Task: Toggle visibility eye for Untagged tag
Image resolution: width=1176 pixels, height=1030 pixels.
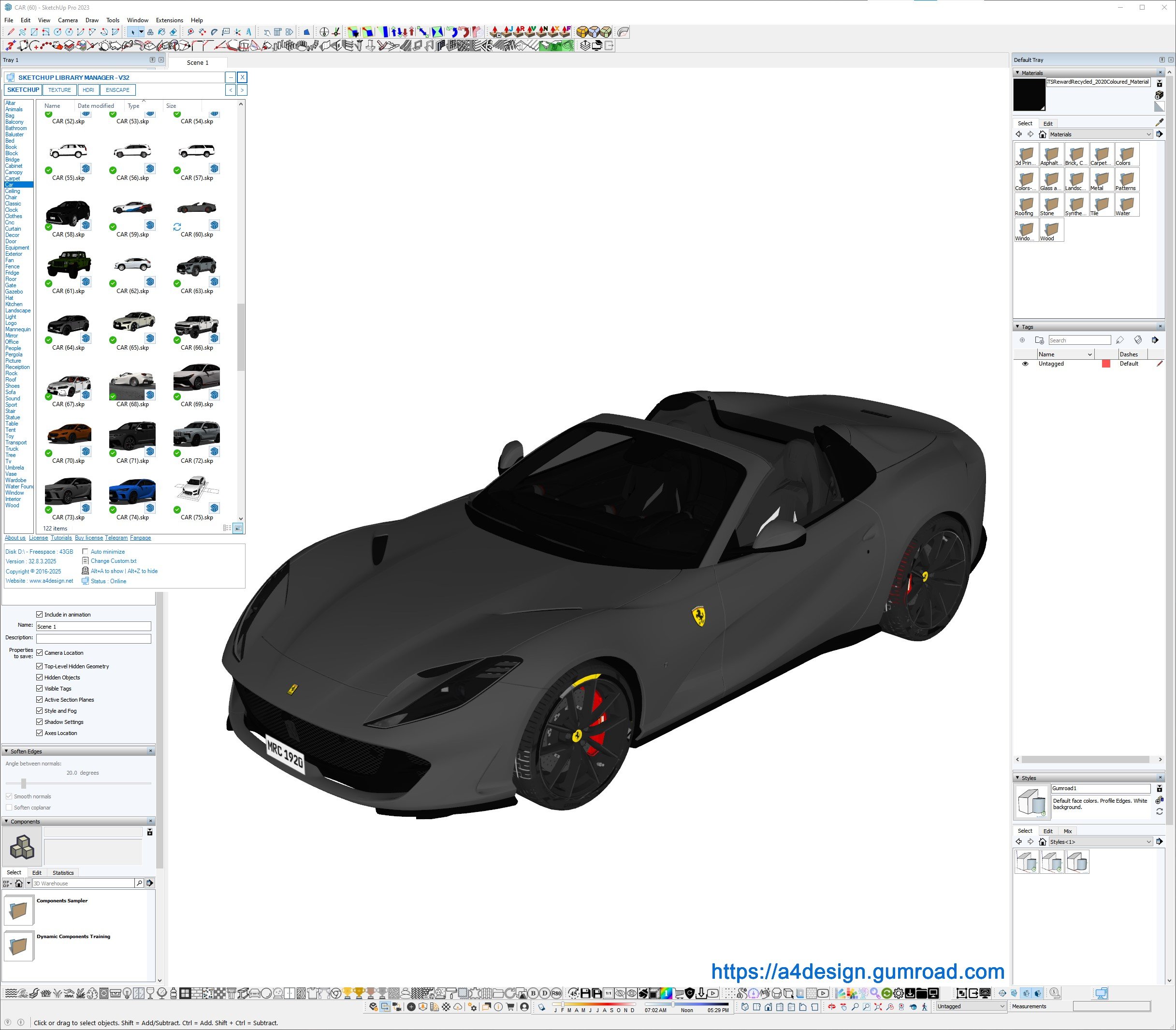Action: [x=1025, y=364]
